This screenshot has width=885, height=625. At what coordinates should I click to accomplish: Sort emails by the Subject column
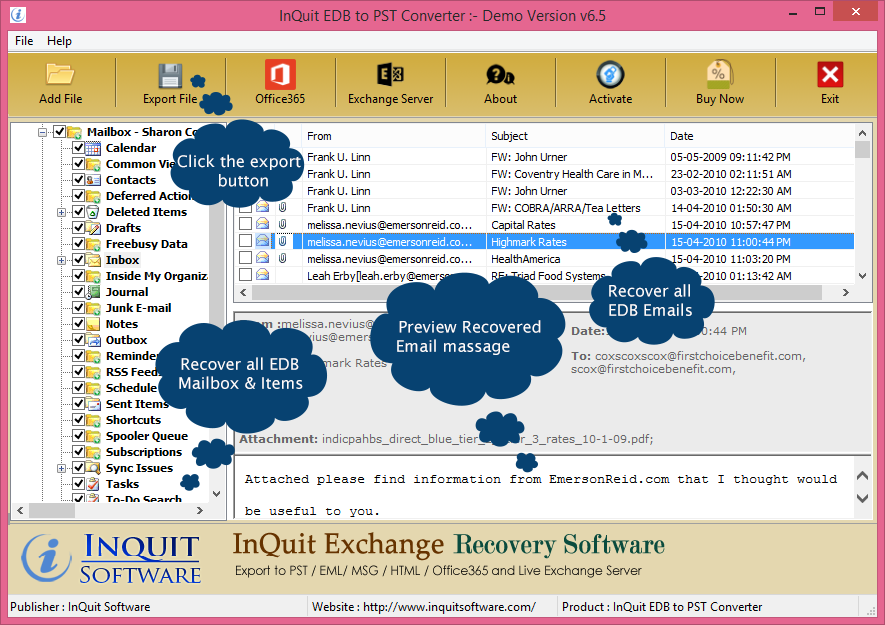[575, 136]
